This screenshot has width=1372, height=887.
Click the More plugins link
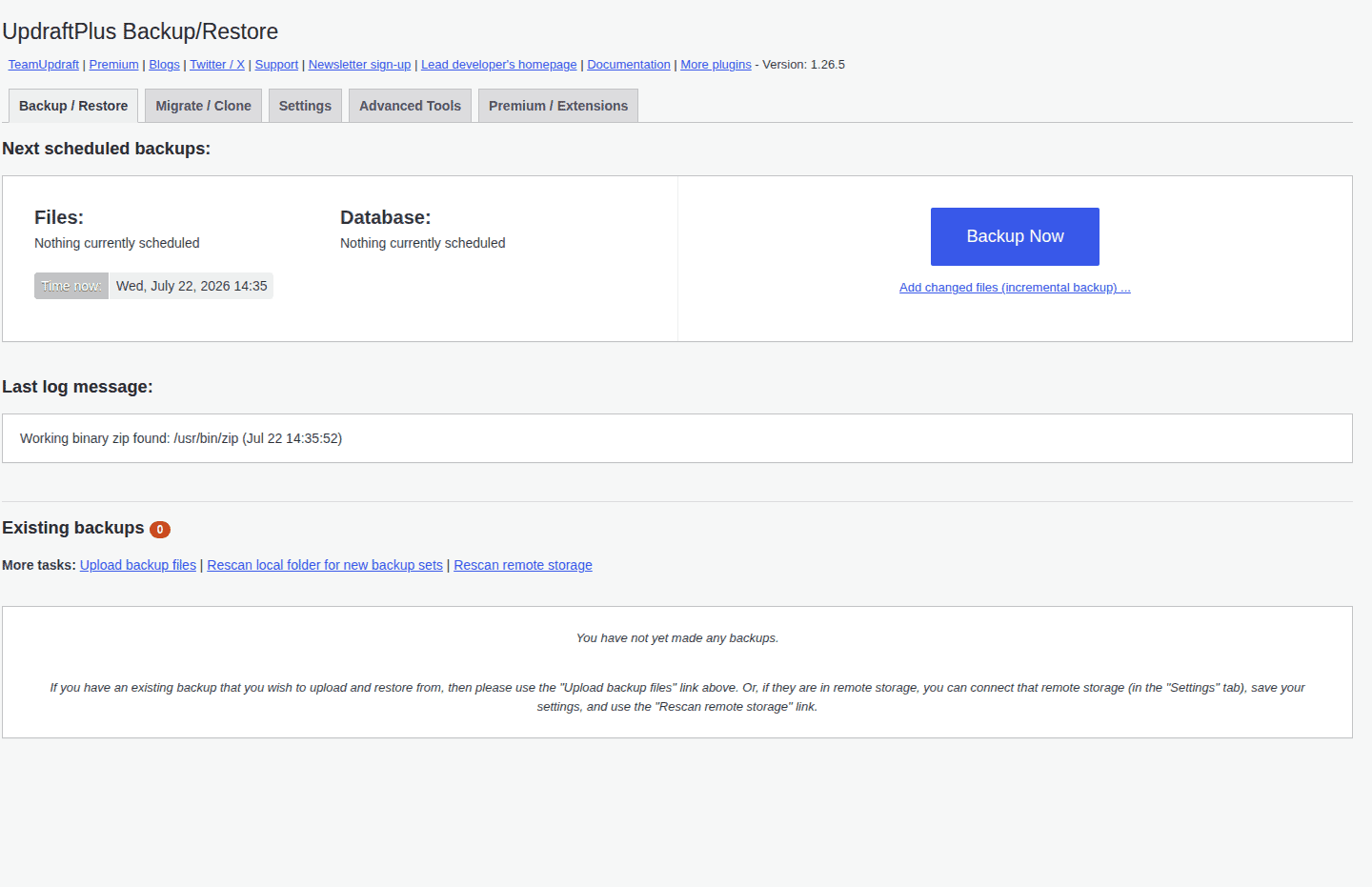click(716, 65)
